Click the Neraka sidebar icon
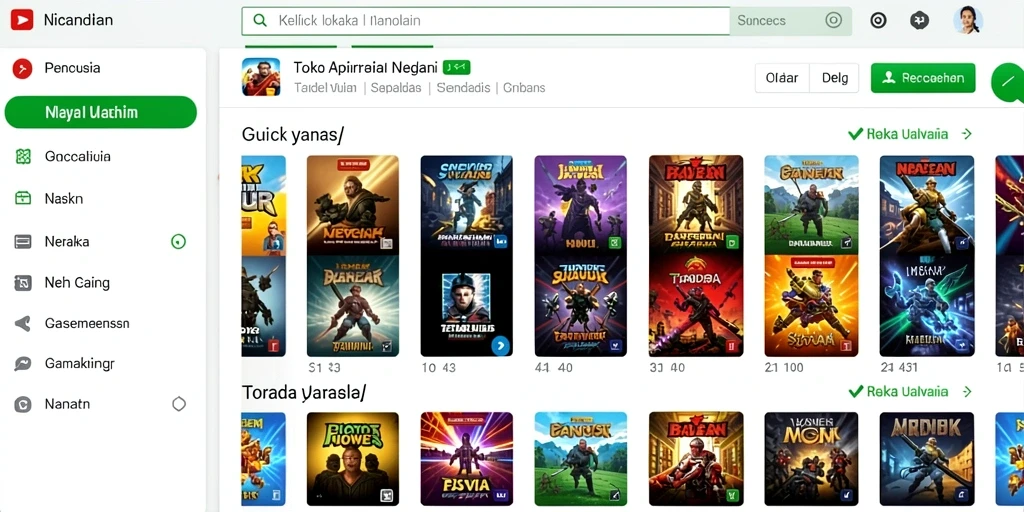 pos(23,242)
